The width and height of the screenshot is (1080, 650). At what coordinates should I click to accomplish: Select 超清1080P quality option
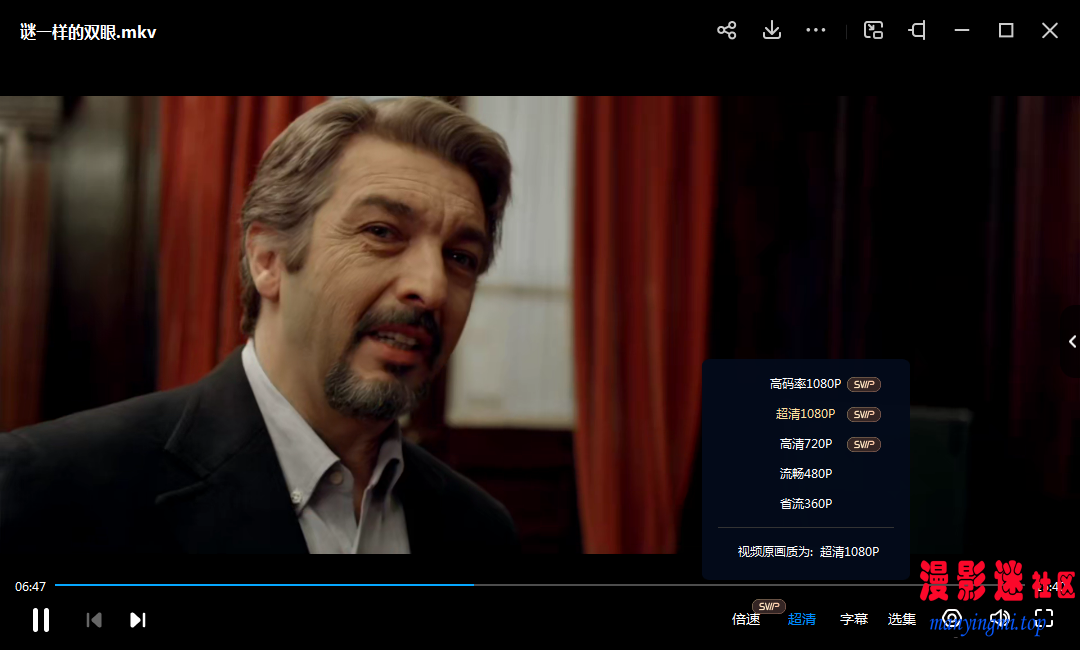tap(805, 414)
